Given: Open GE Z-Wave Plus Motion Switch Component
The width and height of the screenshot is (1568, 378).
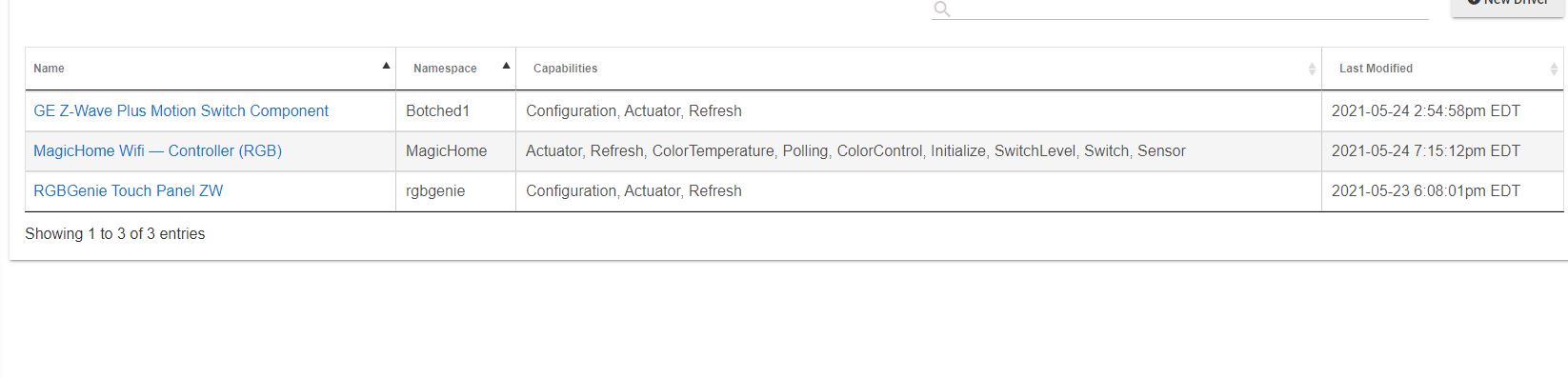Looking at the screenshot, I should point(181,110).
